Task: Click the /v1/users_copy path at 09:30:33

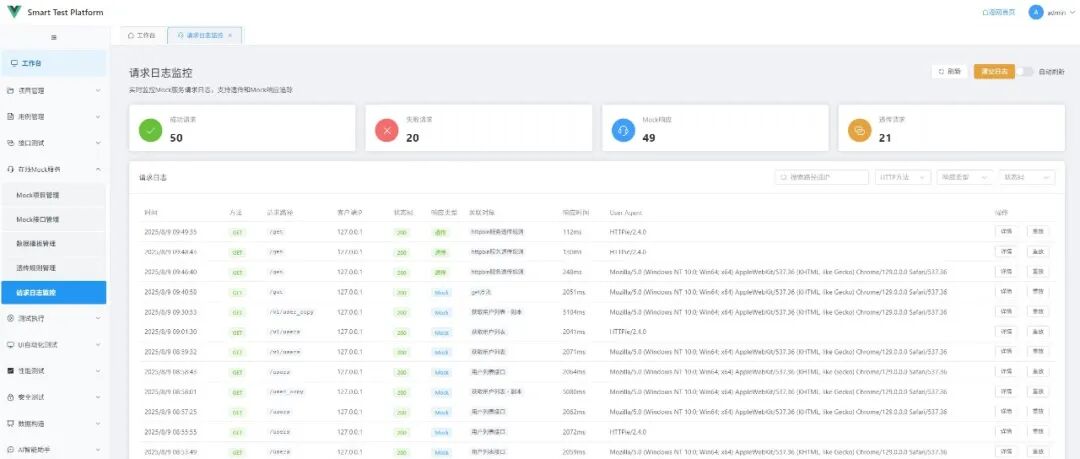Action: pyautogui.click(x=292, y=312)
